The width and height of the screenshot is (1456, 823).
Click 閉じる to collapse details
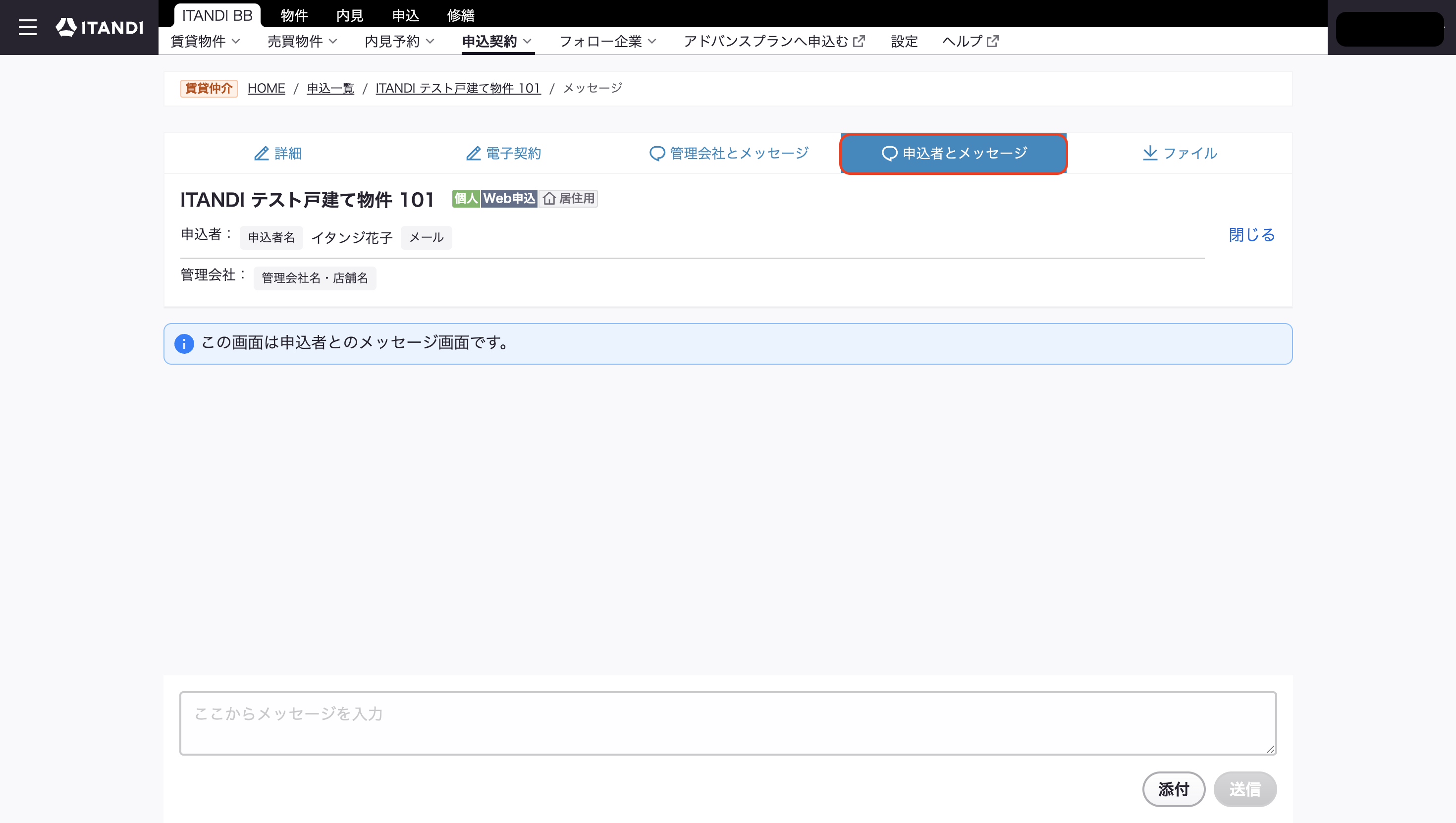click(x=1252, y=234)
